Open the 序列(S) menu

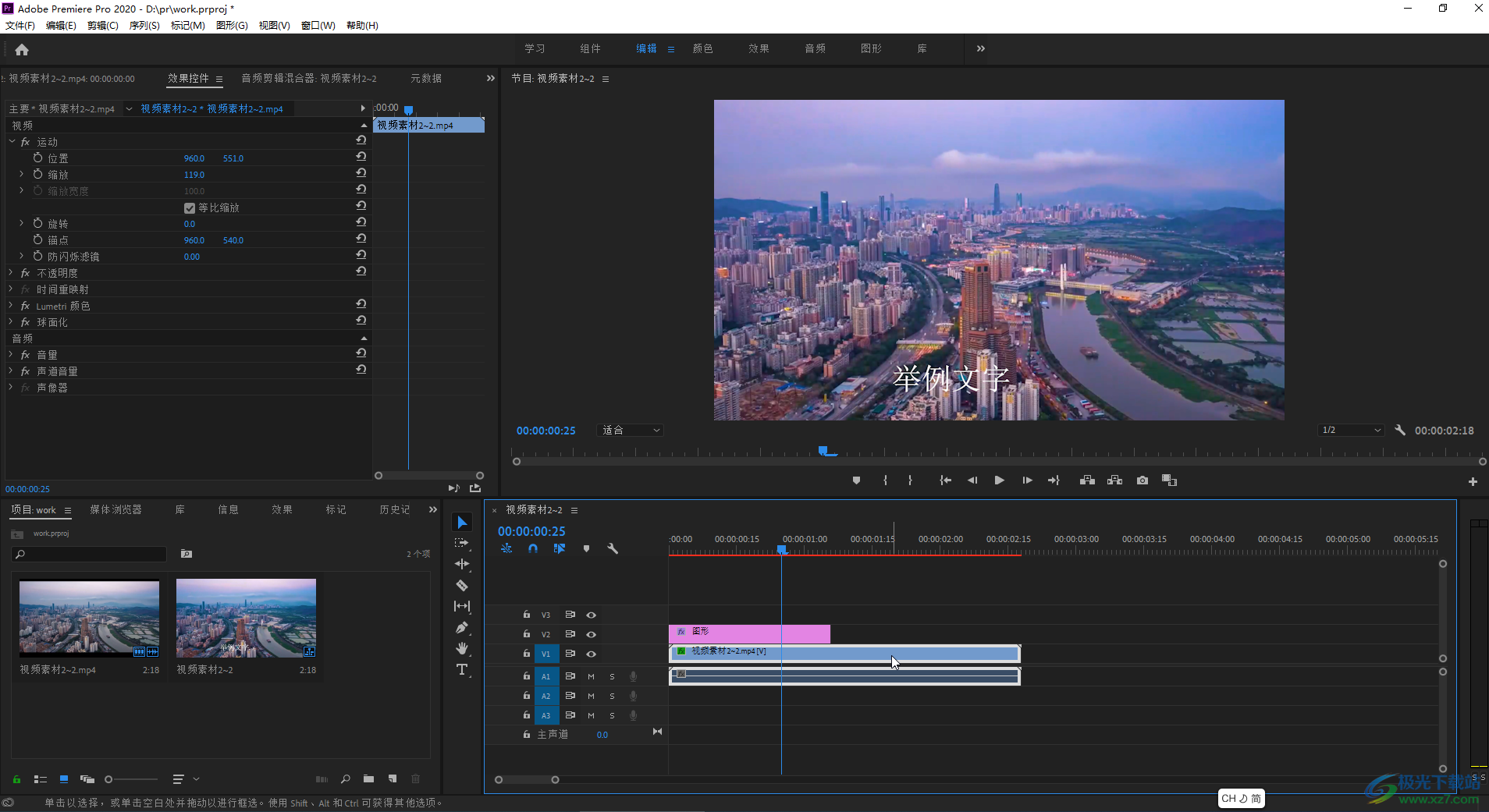tap(144, 25)
